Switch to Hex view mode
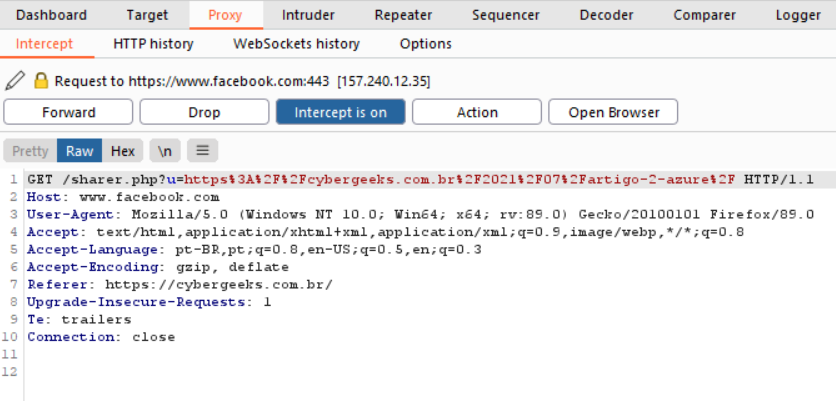The image size is (836, 401). [x=123, y=151]
